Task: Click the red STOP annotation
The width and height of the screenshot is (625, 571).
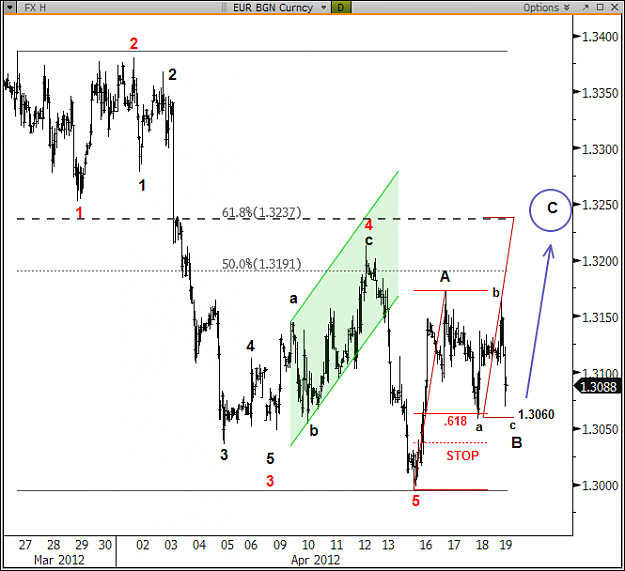Action: click(462, 455)
